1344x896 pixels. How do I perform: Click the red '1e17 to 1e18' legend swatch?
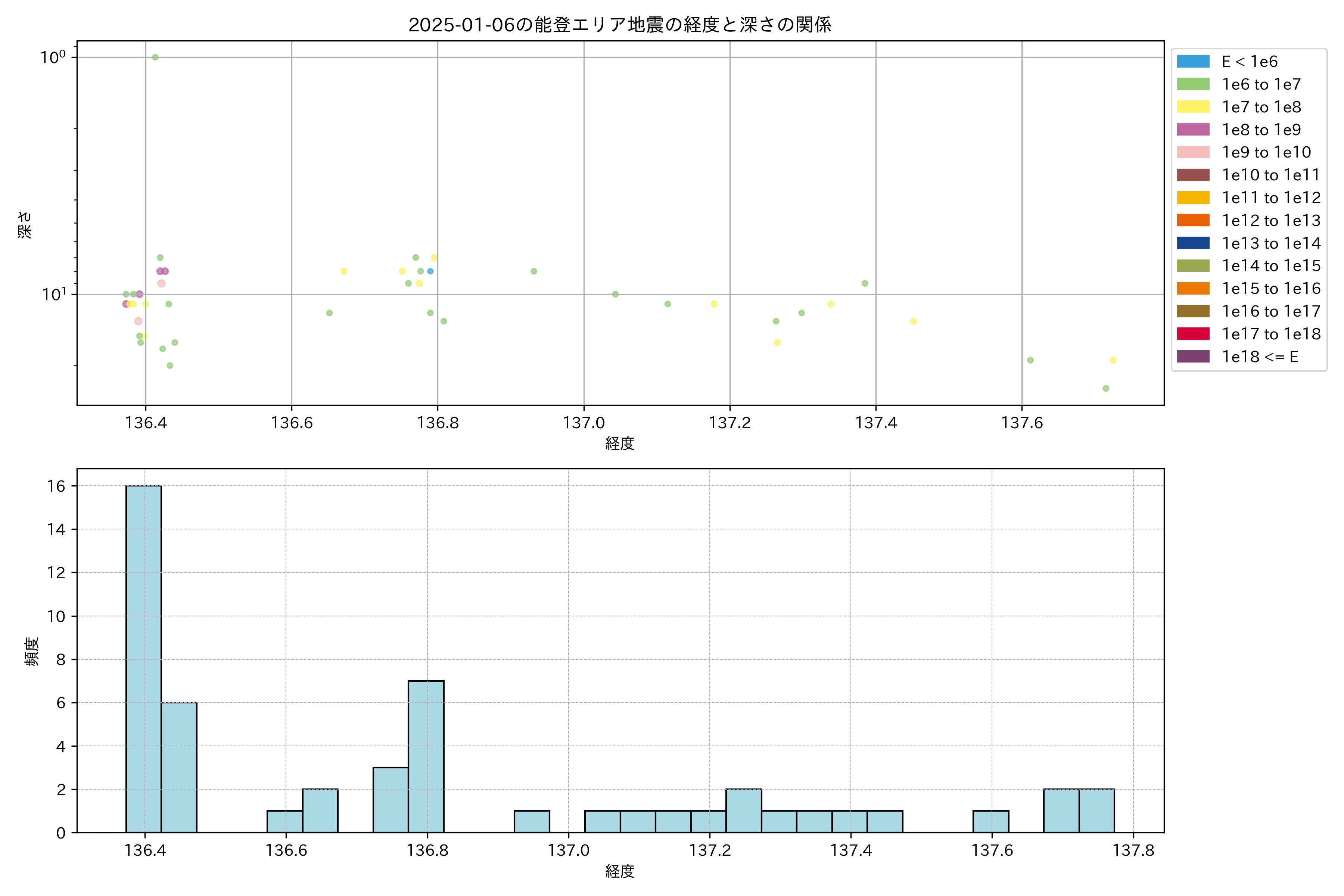click(1192, 334)
